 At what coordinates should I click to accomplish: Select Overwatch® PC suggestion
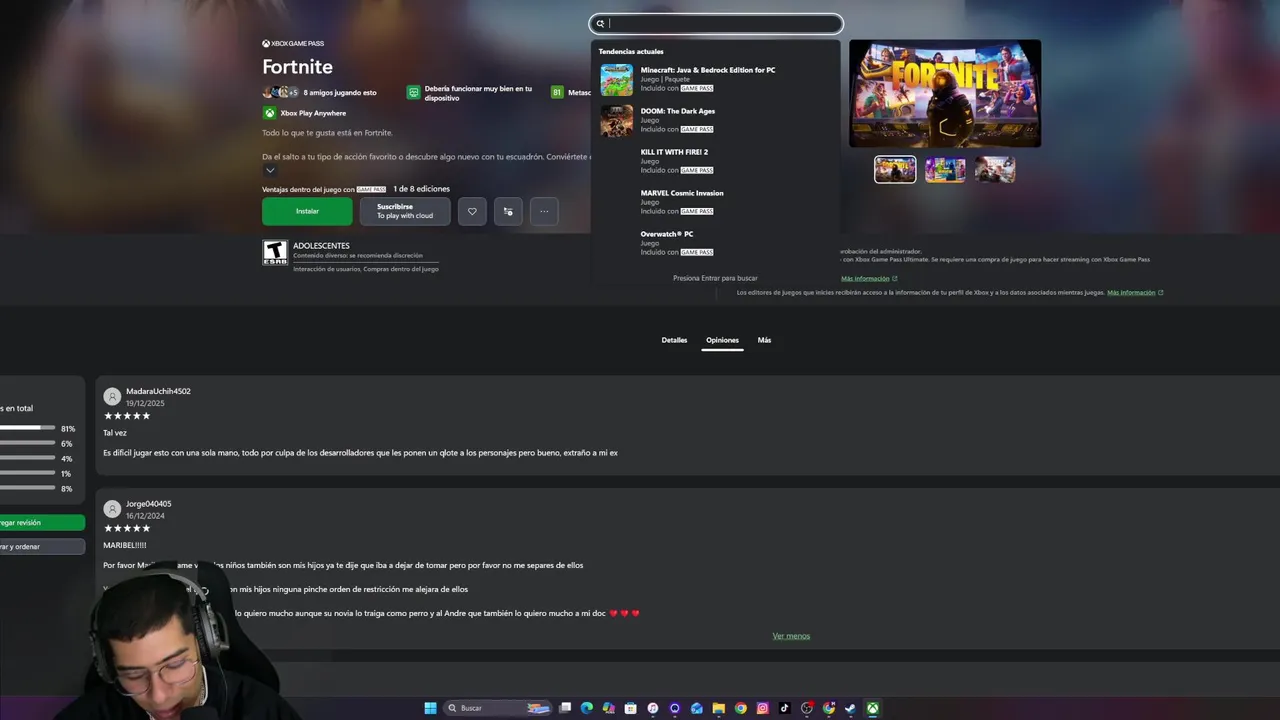coord(715,243)
